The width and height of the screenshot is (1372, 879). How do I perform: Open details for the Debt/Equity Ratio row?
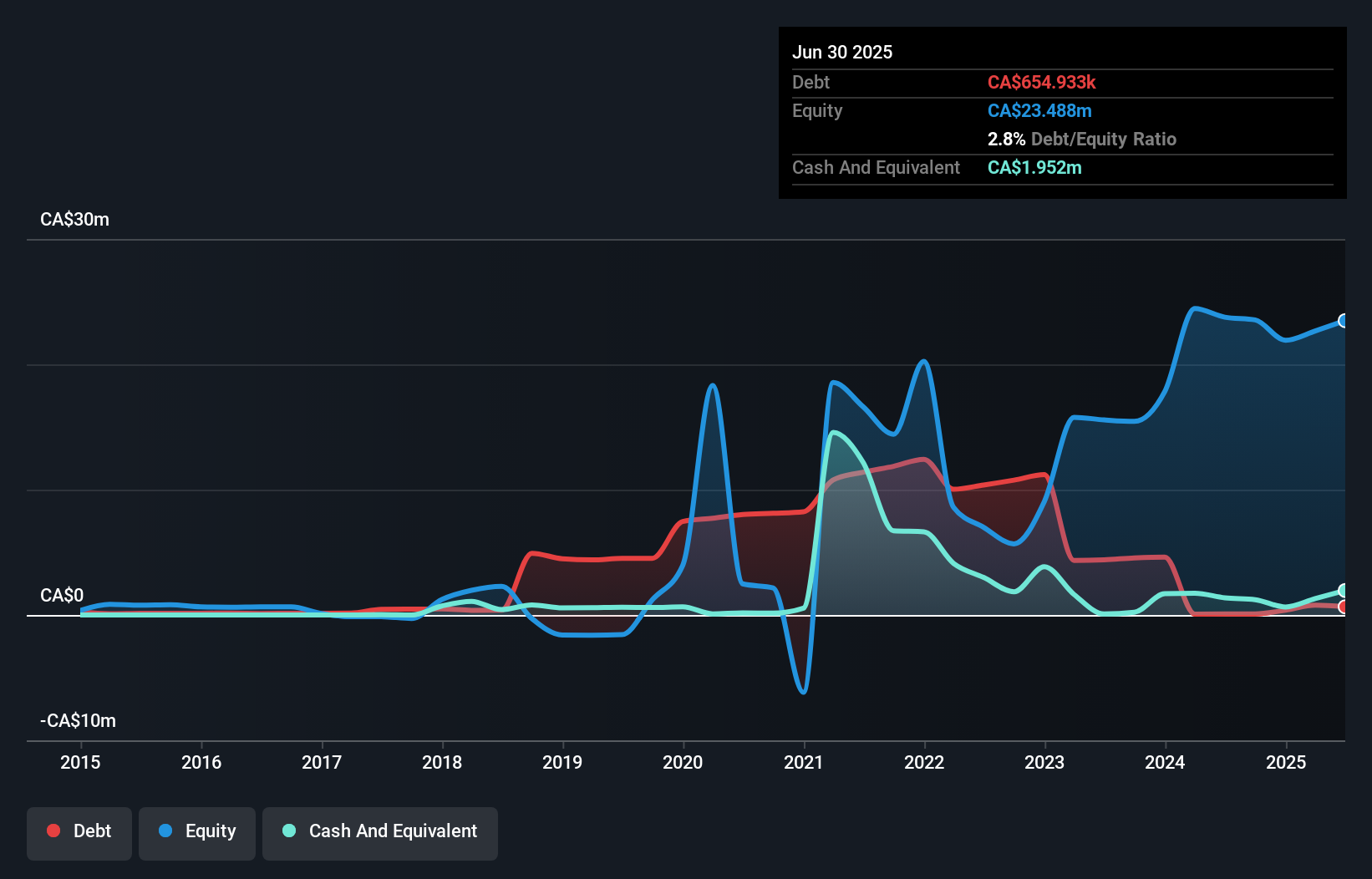tap(1082, 139)
